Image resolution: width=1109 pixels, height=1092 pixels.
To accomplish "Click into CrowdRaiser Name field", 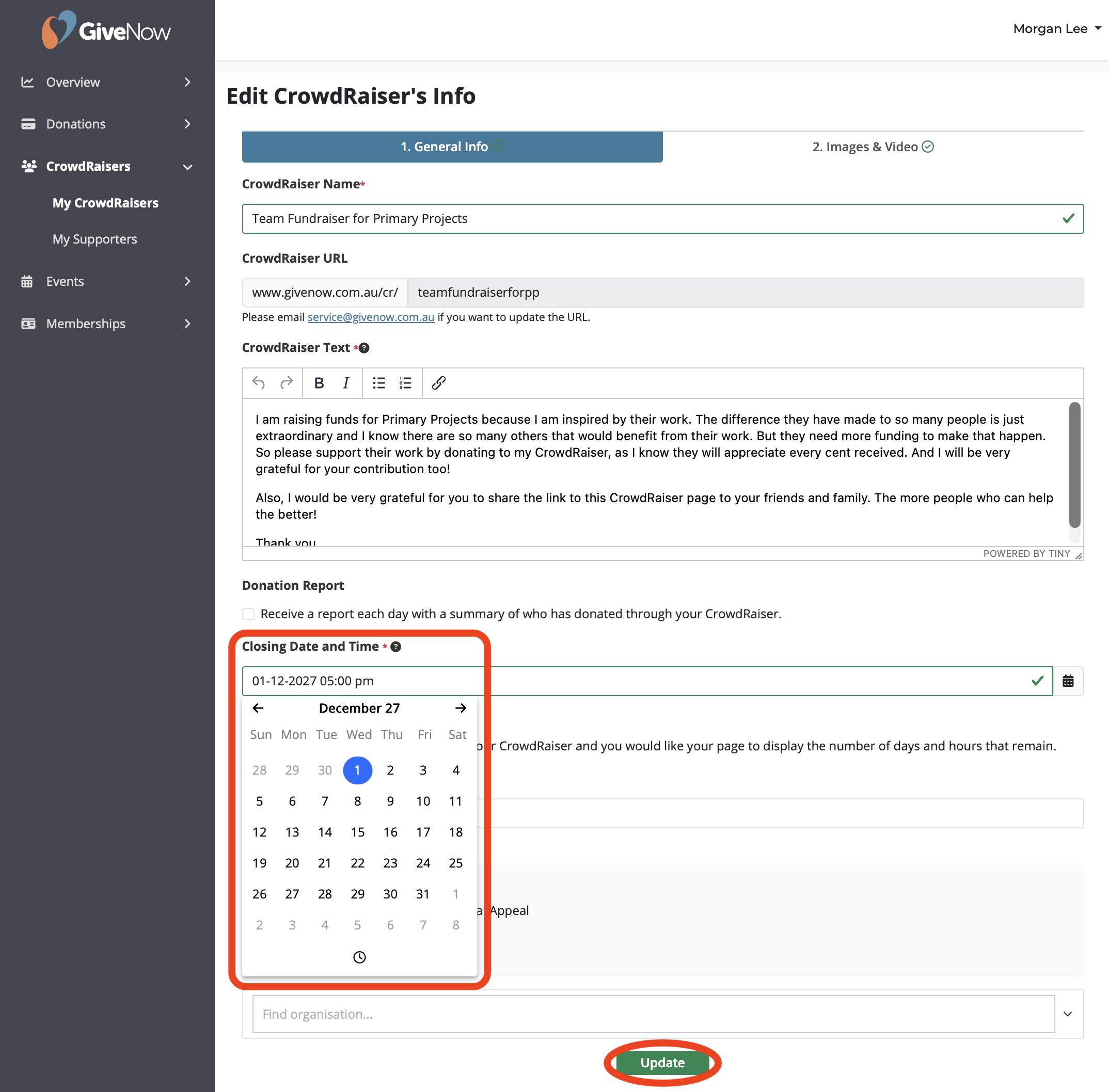I will click(662, 218).
